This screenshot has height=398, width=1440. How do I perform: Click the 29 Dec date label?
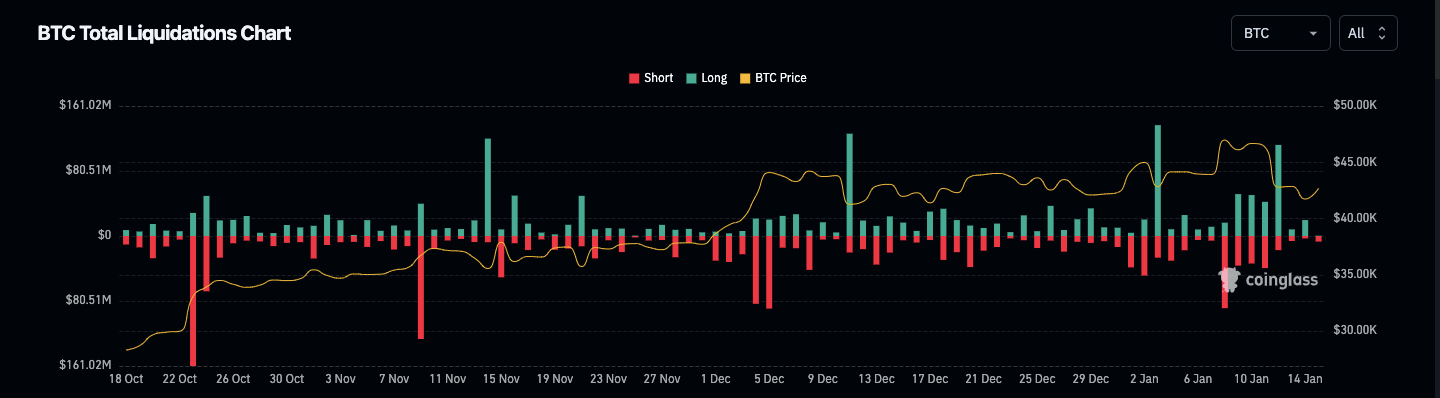click(x=1091, y=379)
